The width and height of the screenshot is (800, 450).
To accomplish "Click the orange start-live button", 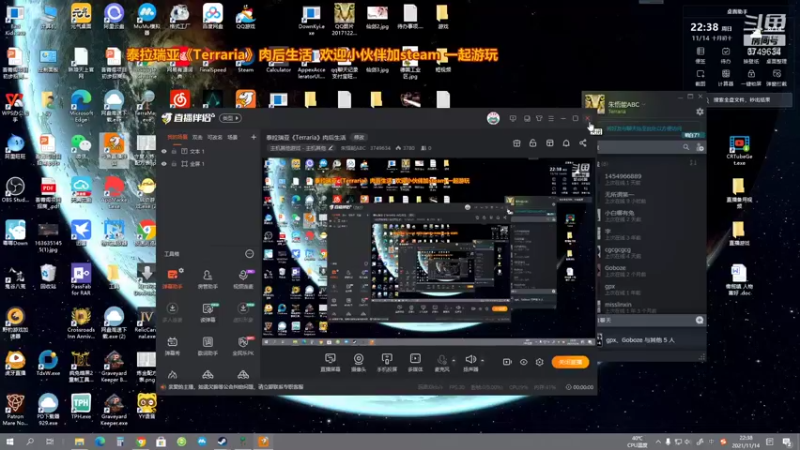I will pos(570,362).
